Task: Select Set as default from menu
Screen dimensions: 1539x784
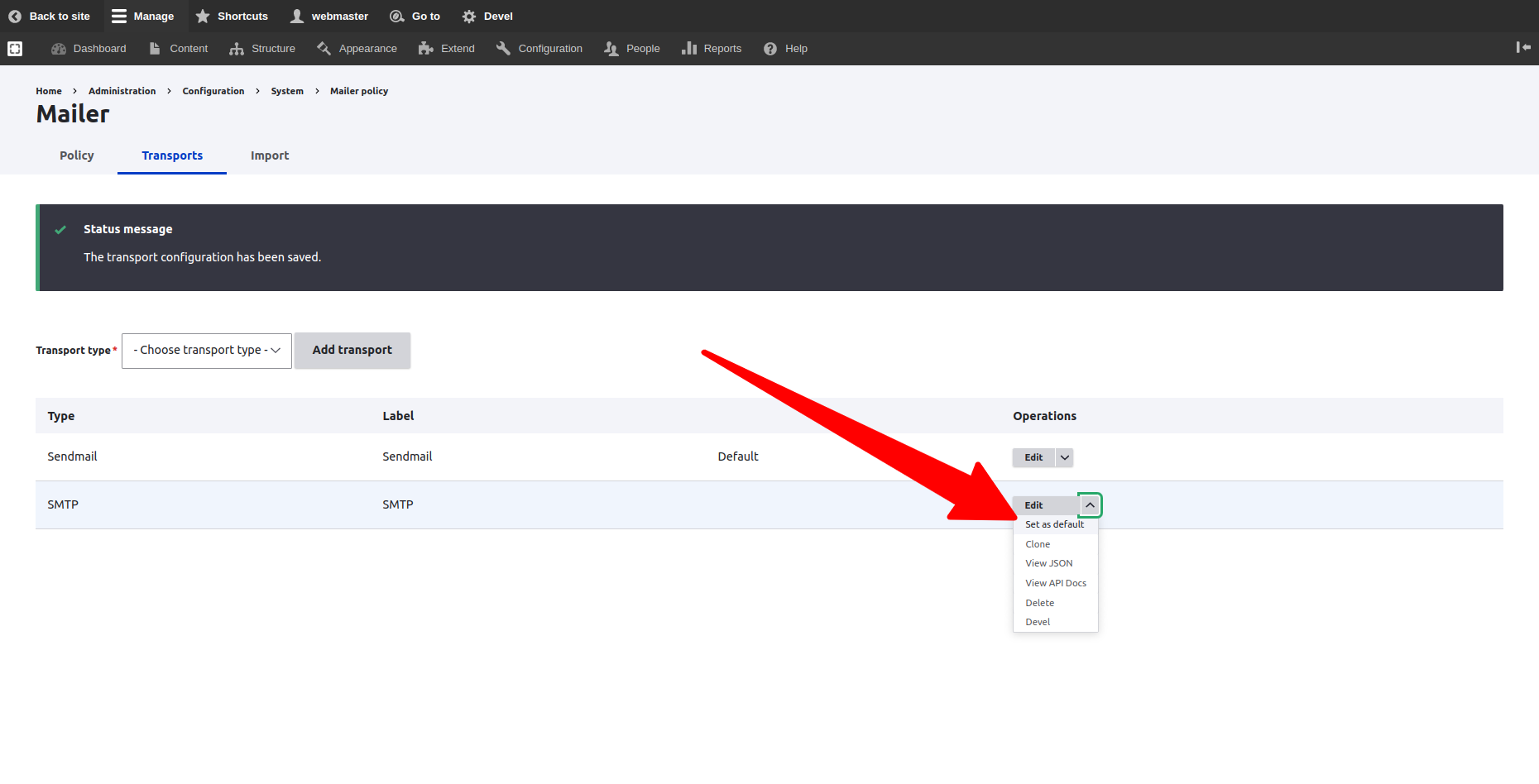Action: tap(1054, 524)
